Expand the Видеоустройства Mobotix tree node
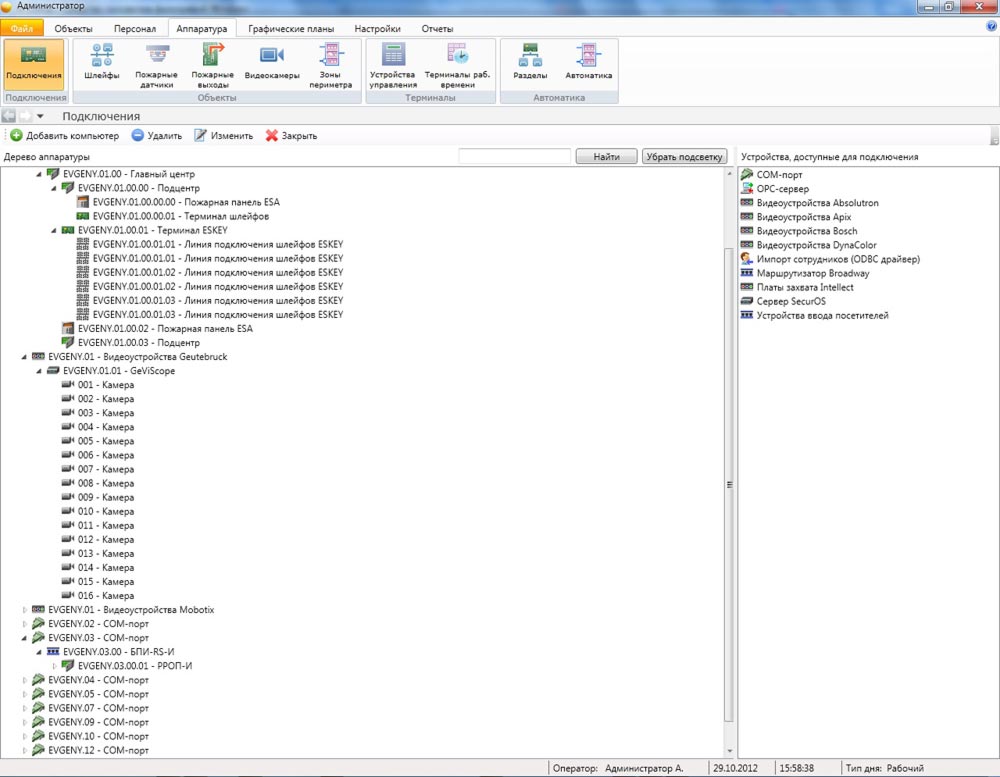The width and height of the screenshot is (1000, 777). tap(25, 610)
